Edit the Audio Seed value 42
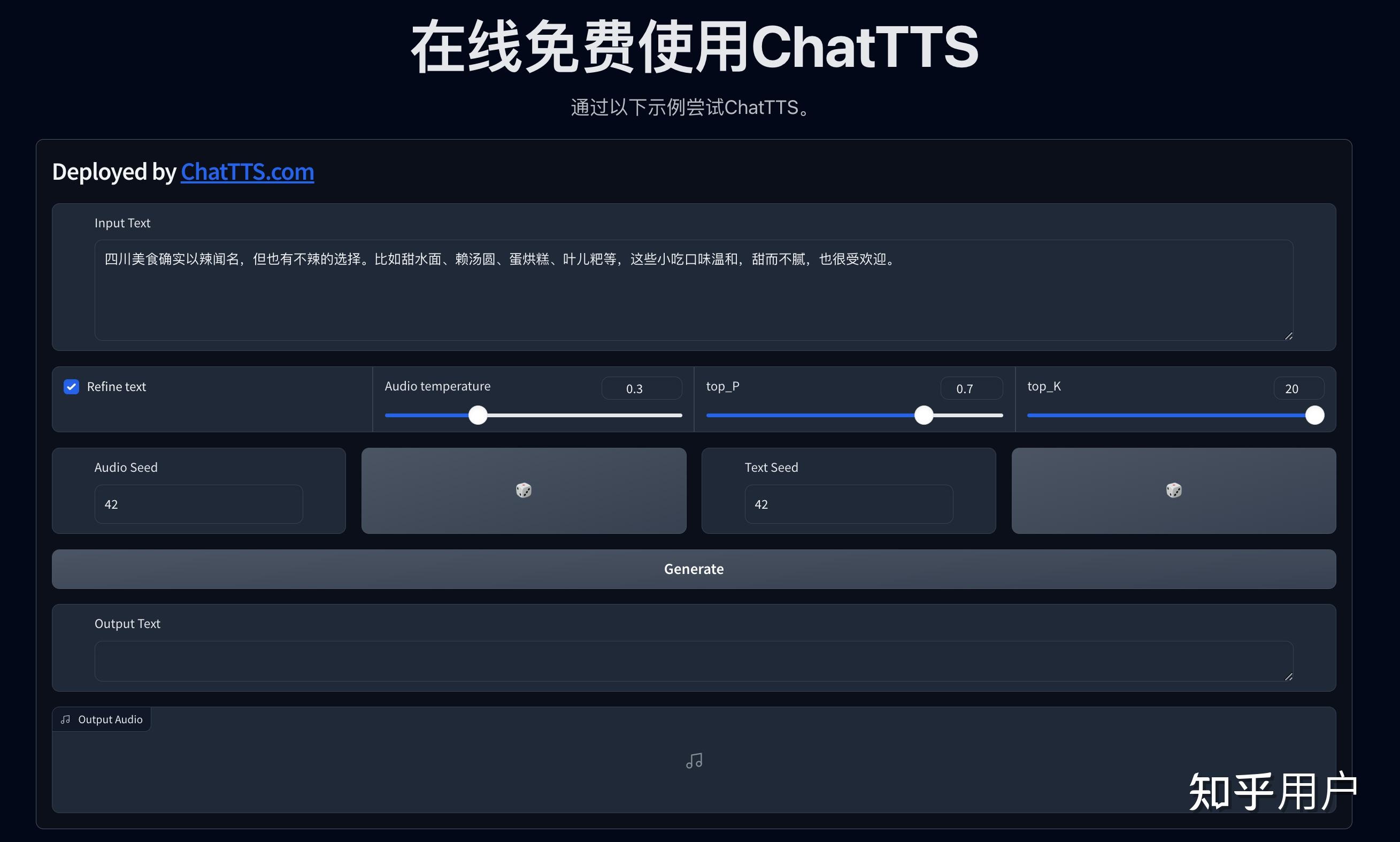The image size is (1400, 842). [198, 504]
